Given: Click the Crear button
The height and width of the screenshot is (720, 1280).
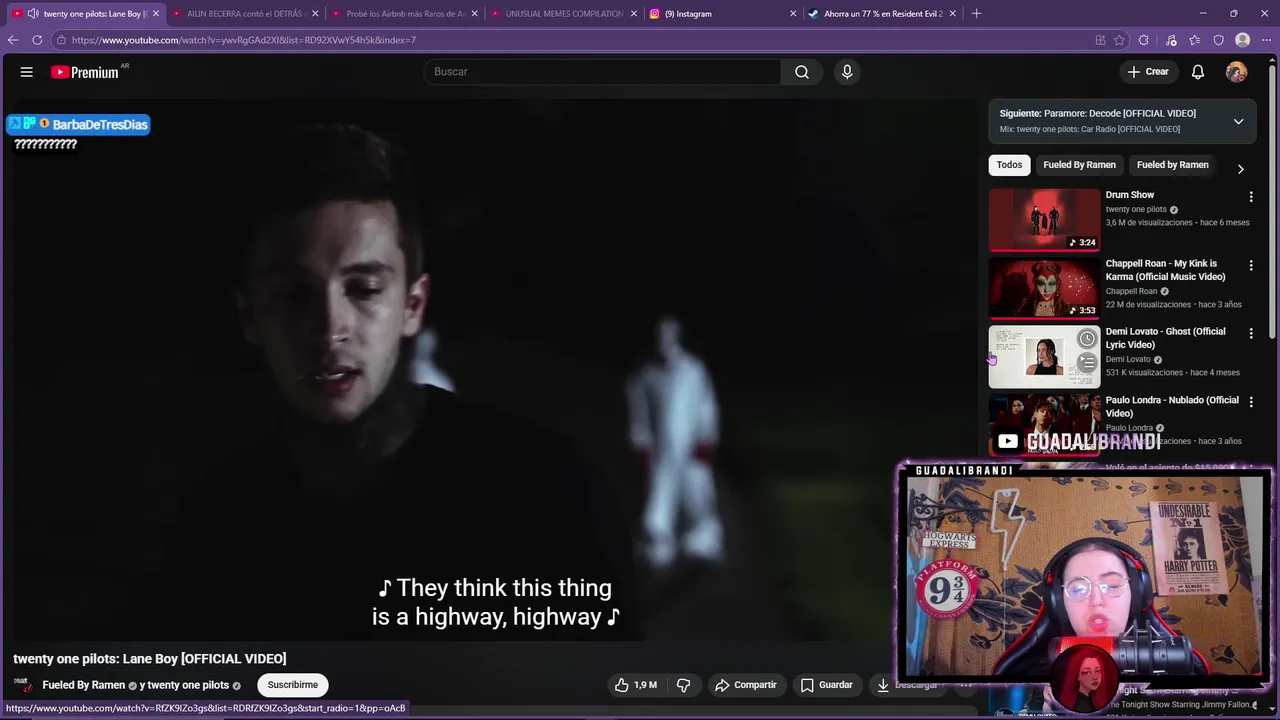Looking at the screenshot, I should pos(1148,72).
